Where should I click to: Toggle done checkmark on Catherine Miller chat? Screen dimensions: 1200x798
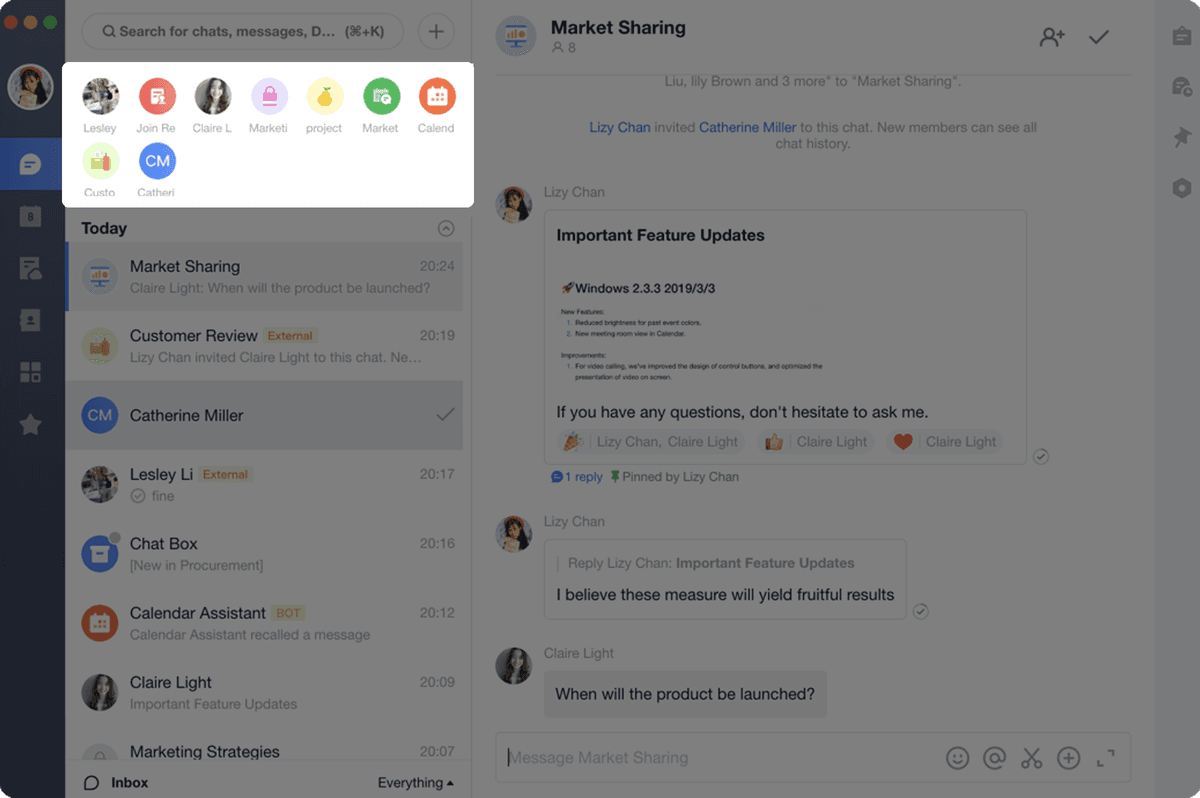coord(446,415)
